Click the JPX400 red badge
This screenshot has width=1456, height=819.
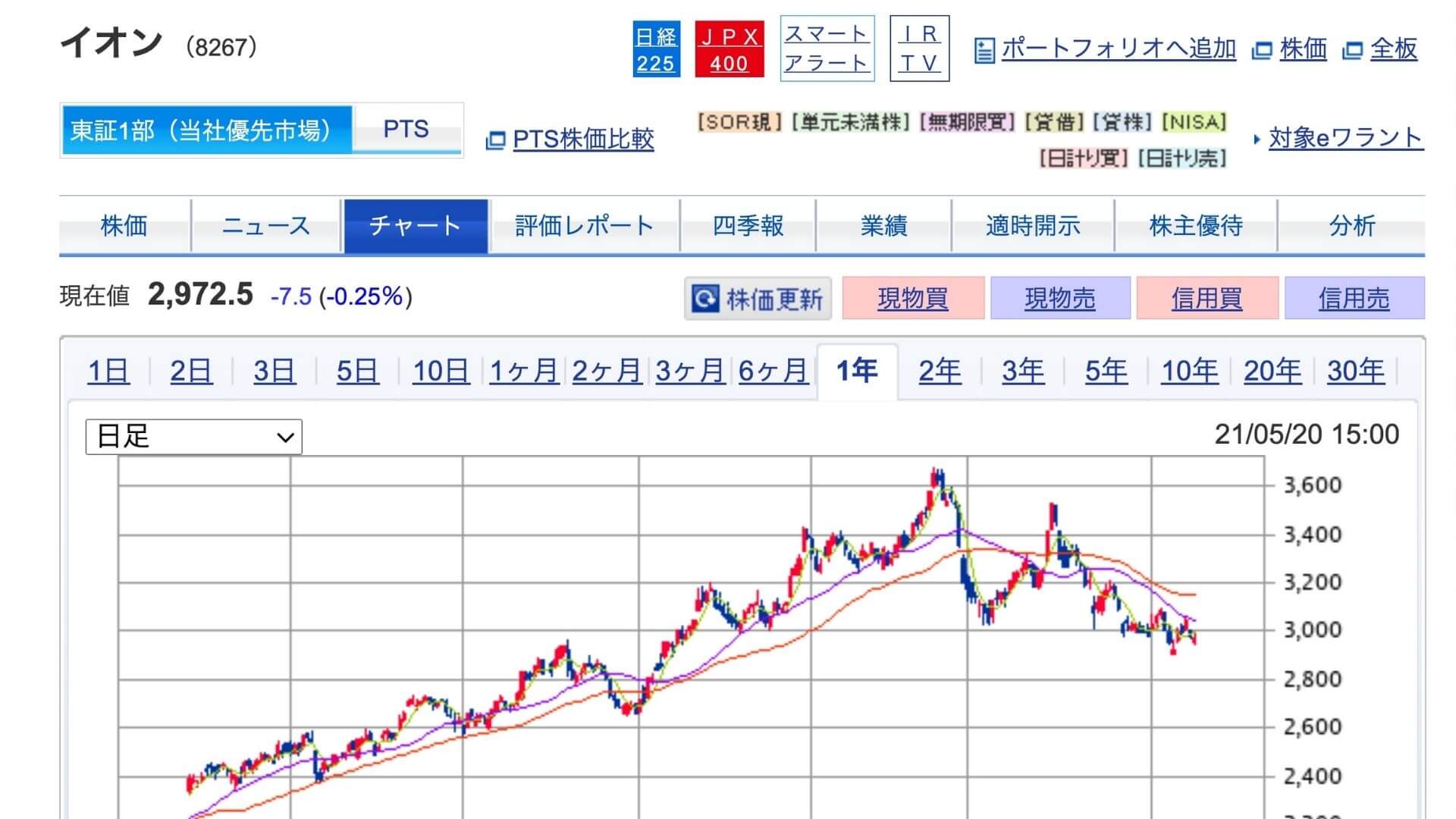click(729, 49)
